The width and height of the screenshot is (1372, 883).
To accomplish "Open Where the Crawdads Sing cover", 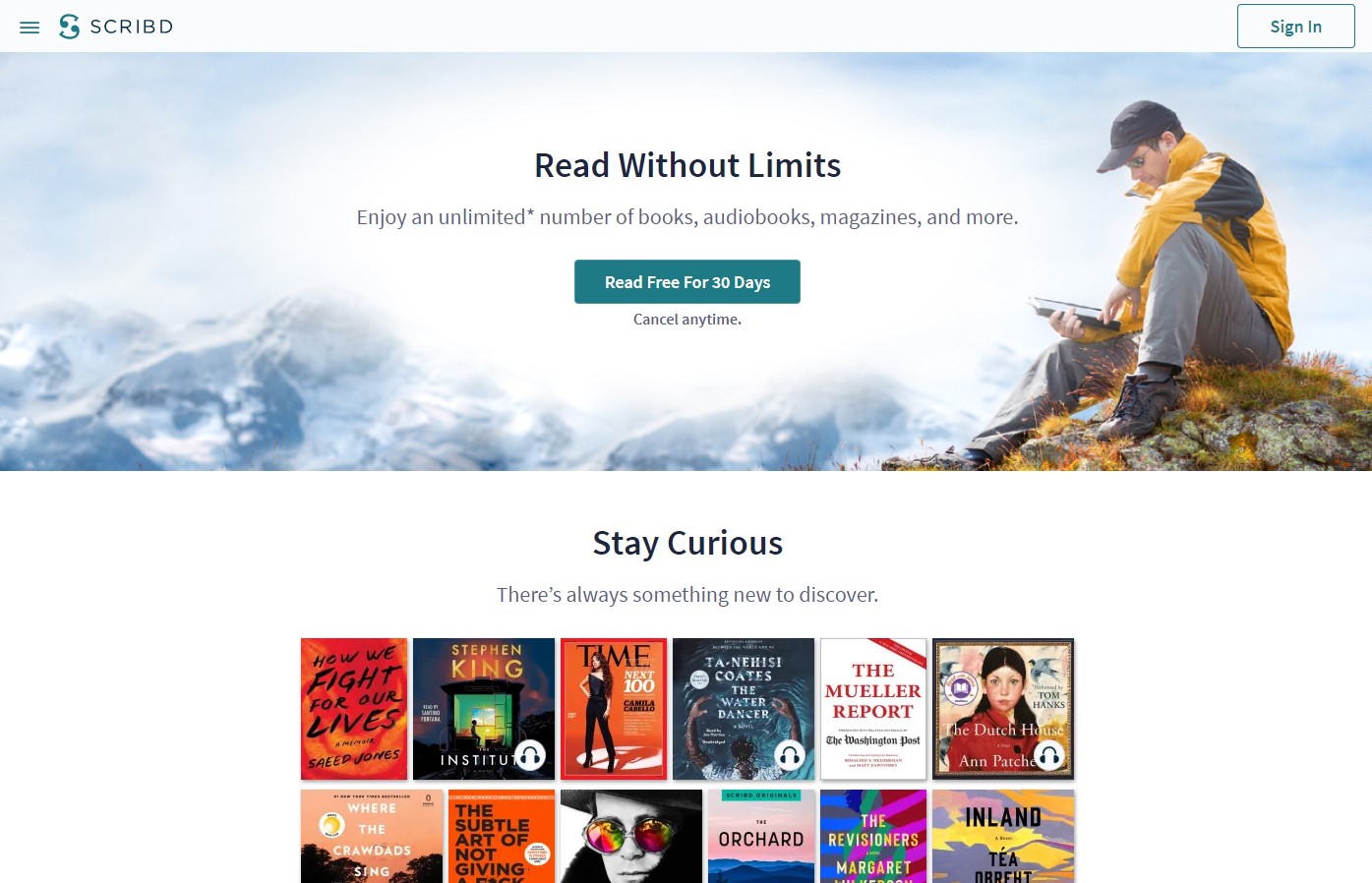I will tap(372, 836).
